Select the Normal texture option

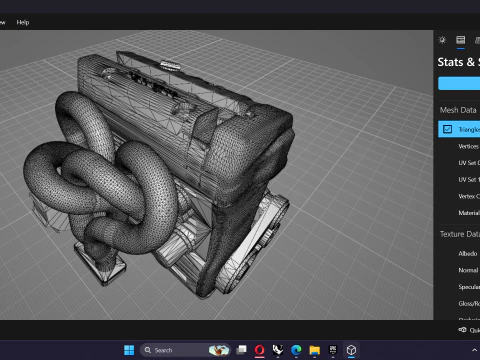click(x=459, y=270)
